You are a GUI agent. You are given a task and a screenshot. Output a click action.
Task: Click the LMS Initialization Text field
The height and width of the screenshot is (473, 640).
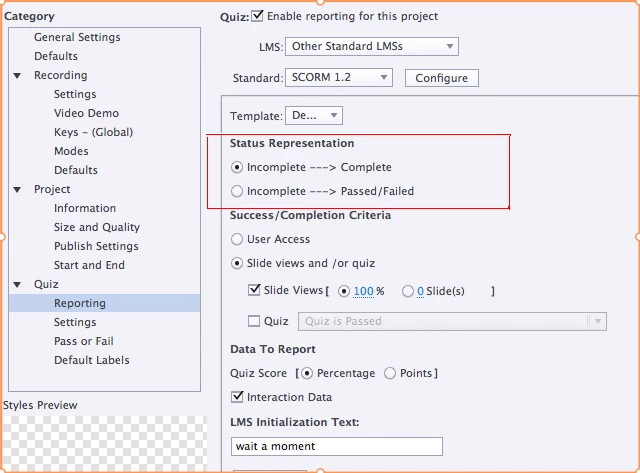coord(337,446)
